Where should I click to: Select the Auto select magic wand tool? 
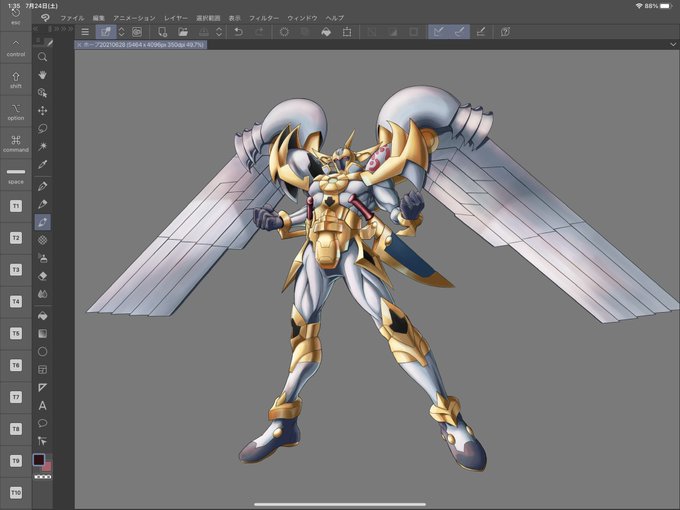[42, 146]
